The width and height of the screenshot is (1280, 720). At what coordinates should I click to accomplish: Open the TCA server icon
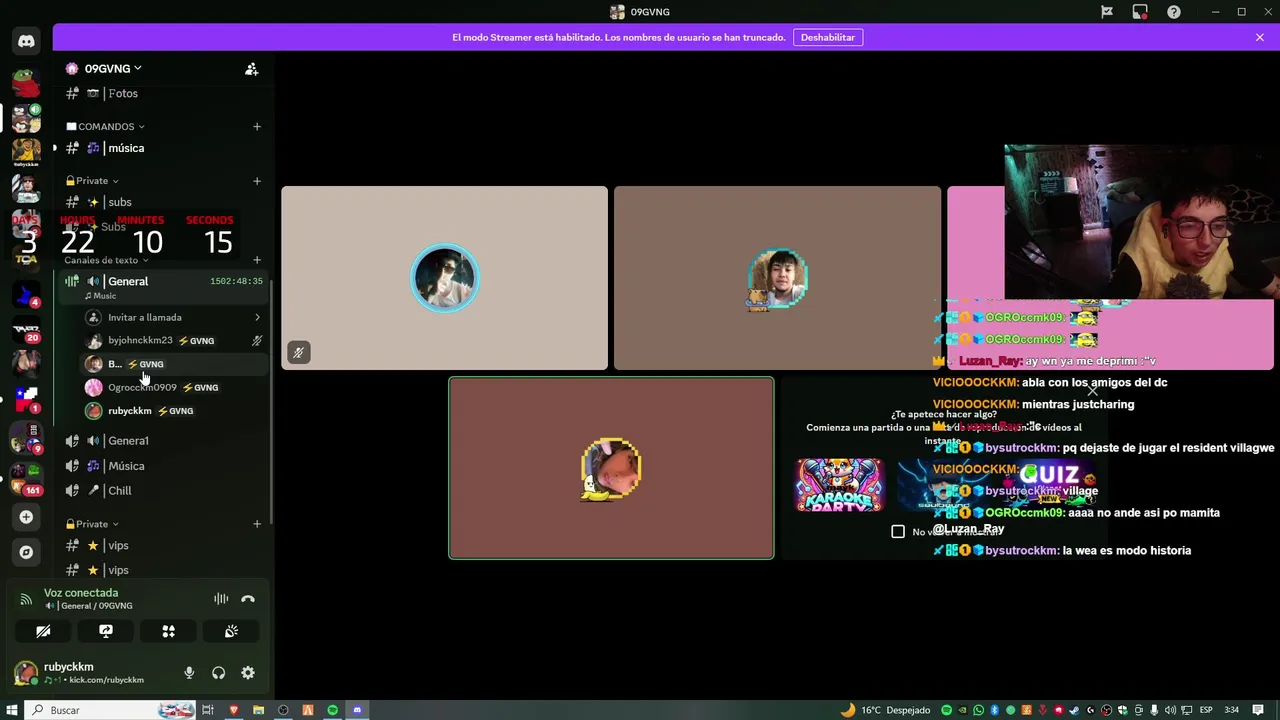(x=26, y=257)
